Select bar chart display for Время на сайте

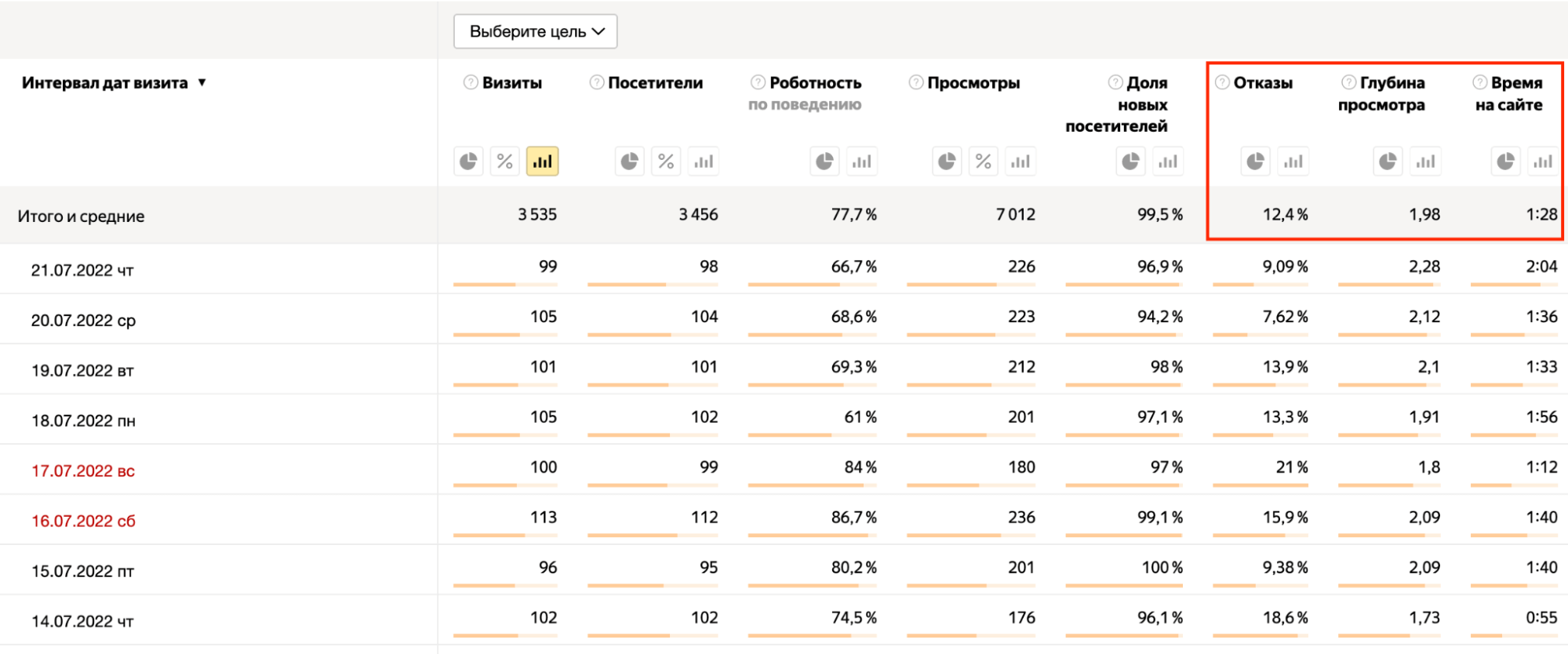tap(1543, 161)
